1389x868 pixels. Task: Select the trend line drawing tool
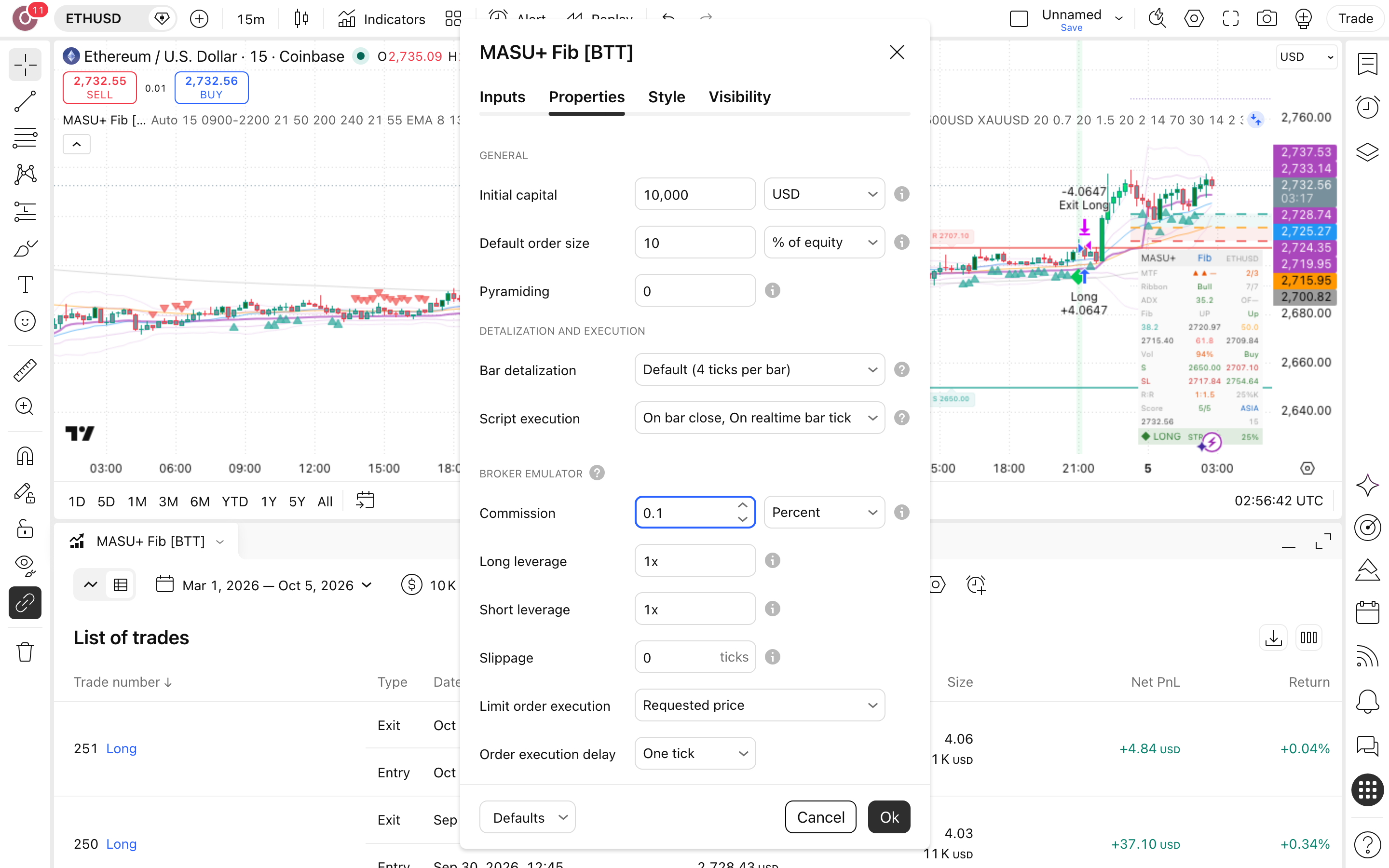(x=25, y=101)
